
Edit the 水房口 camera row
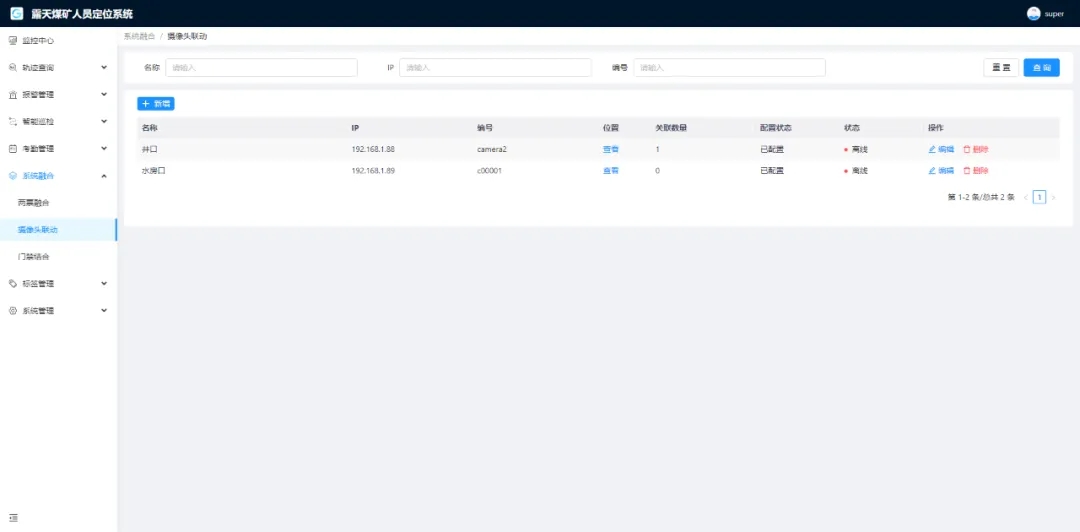pos(941,170)
